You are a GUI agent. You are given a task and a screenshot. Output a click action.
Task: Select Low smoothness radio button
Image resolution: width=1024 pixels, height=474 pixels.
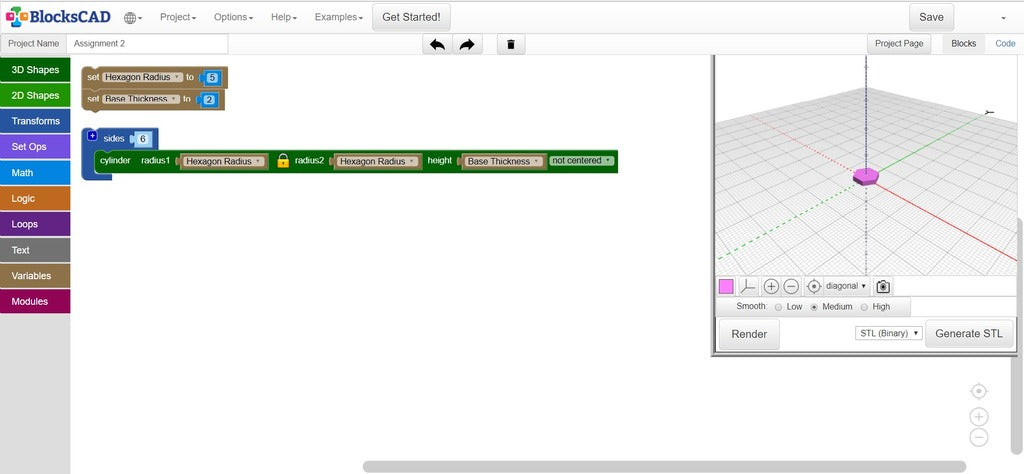779,307
